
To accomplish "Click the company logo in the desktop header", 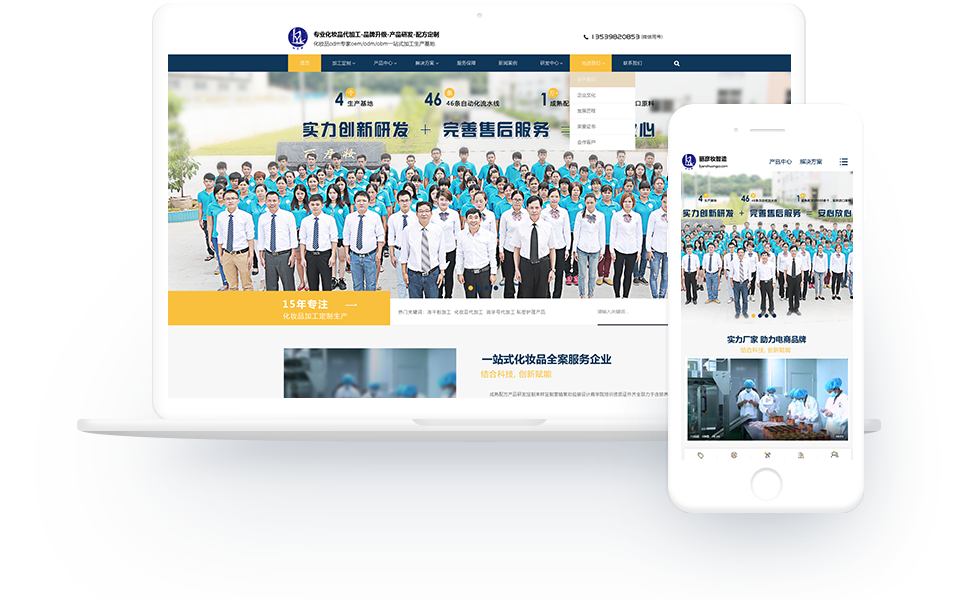I will tap(296, 36).
